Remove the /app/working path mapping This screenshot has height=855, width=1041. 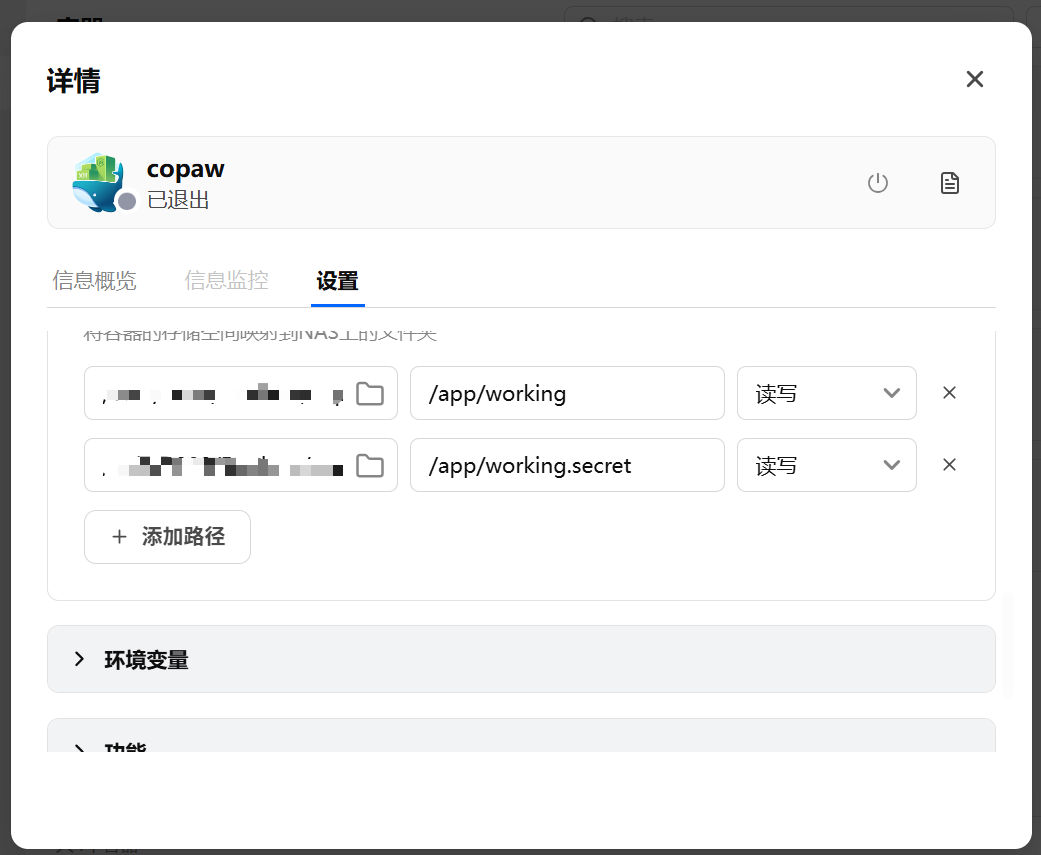(949, 393)
